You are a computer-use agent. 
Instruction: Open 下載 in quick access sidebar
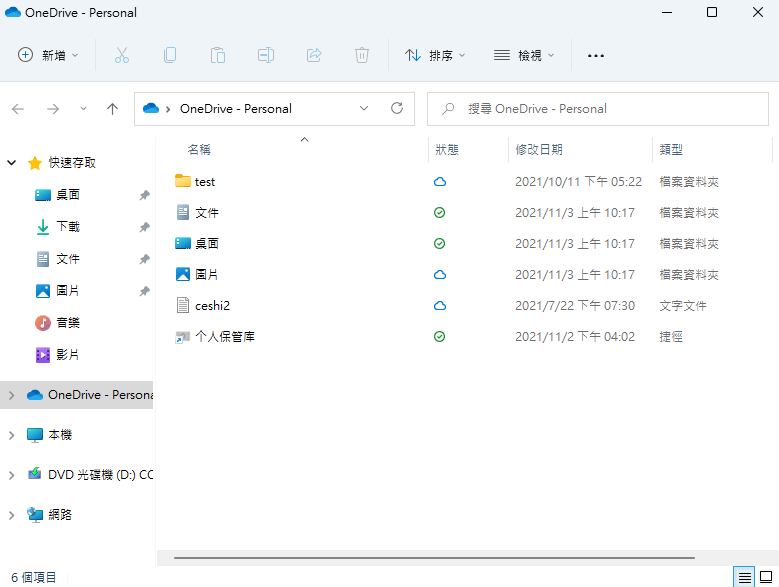click(x=68, y=227)
